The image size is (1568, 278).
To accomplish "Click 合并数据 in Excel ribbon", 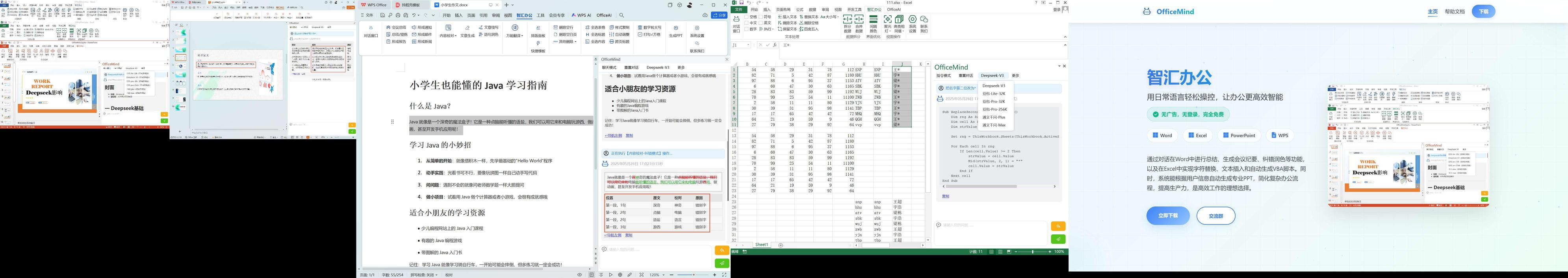I will click(859, 24).
